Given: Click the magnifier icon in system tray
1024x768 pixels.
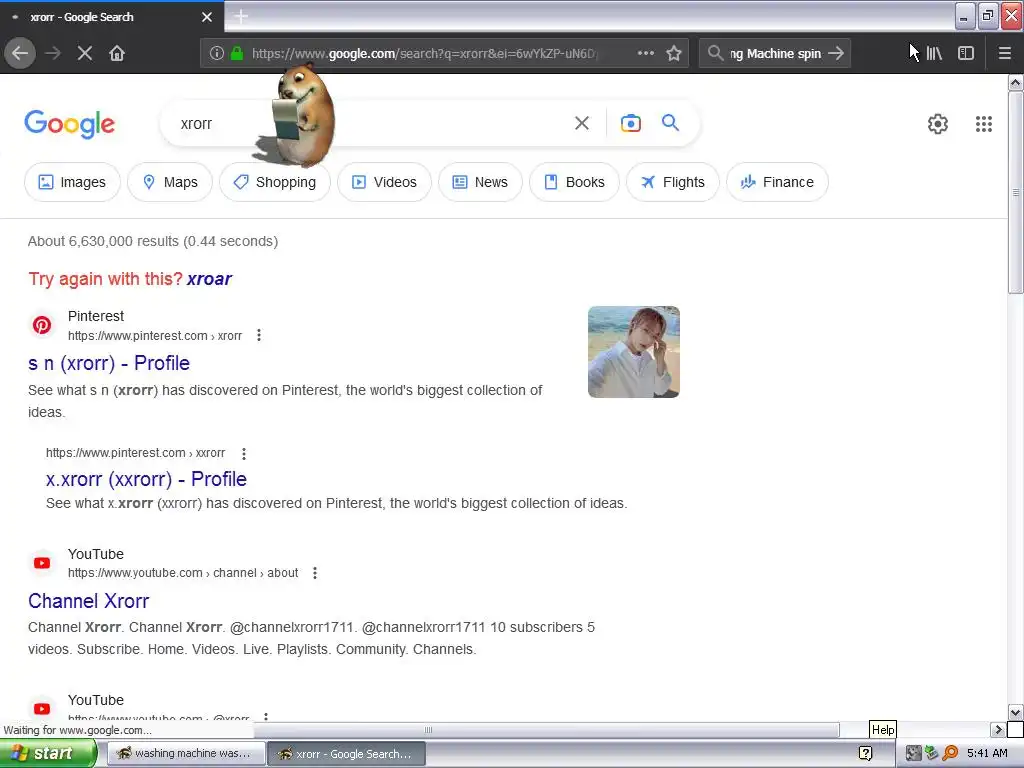Looking at the screenshot, I should pos(950,754).
